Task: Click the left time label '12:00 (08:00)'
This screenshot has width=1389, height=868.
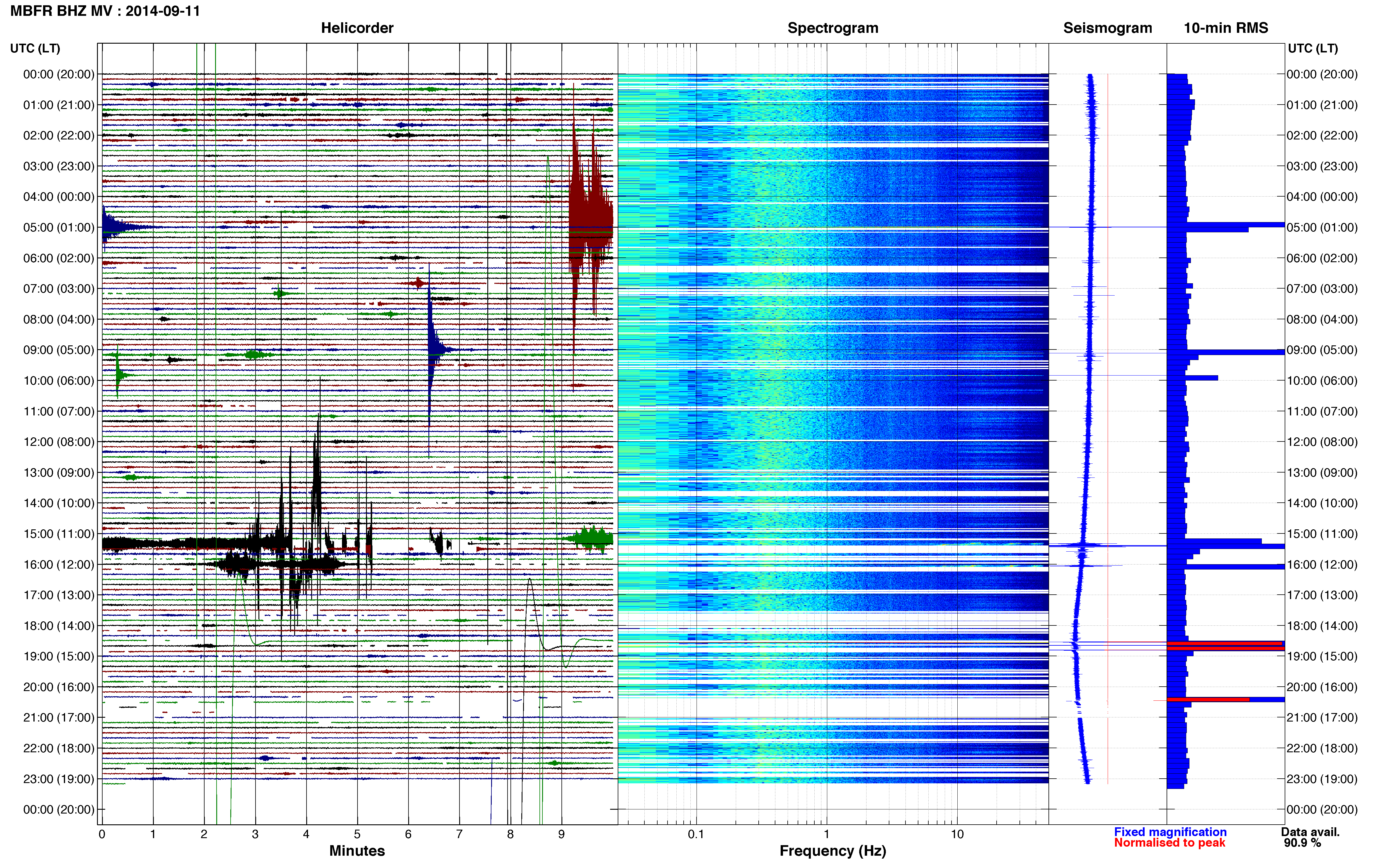Action: [59, 442]
